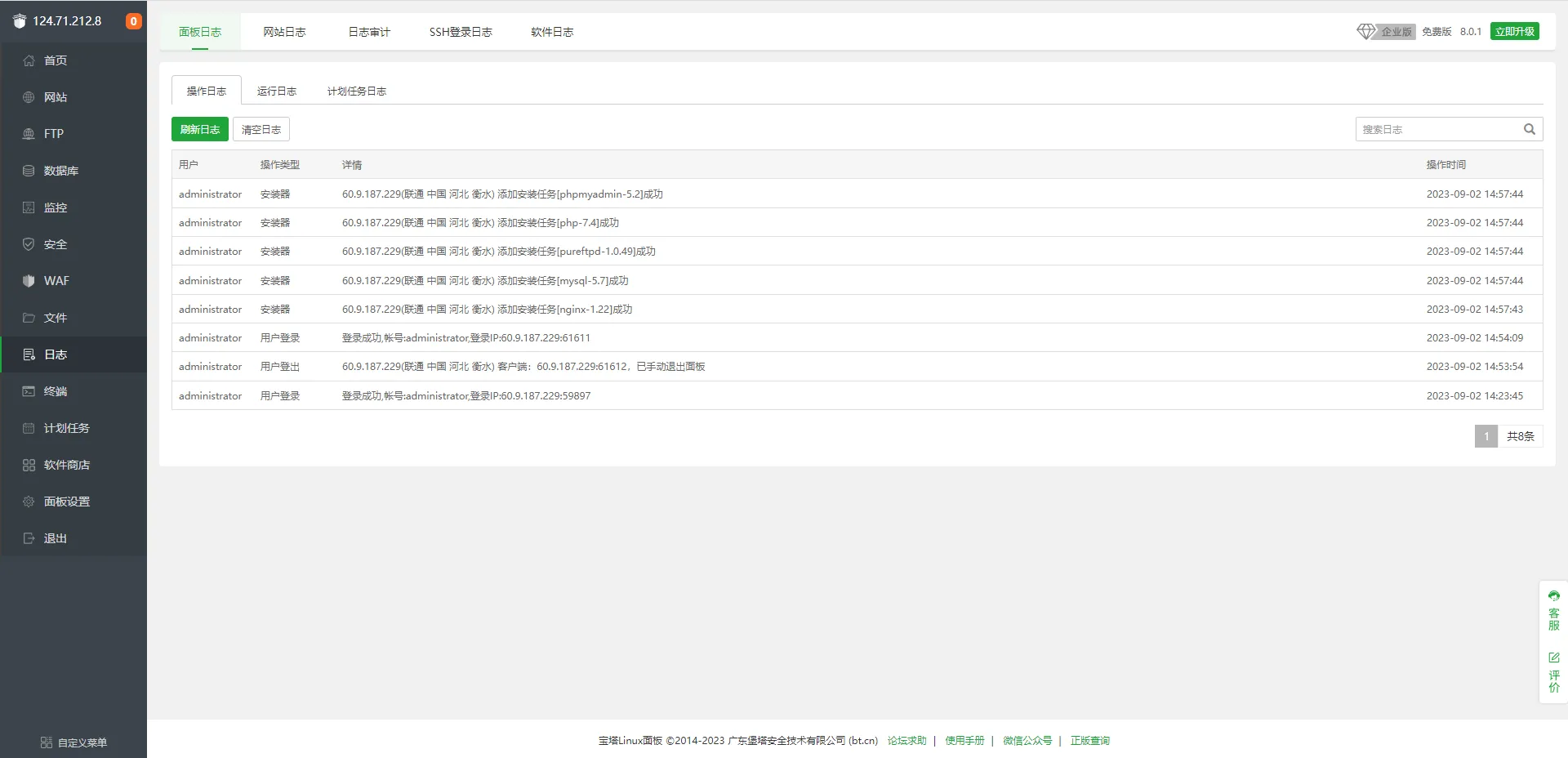The height and width of the screenshot is (758, 1568).
Task: Open the 使用手册 footer link
Action: pyautogui.click(x=964, y=741)
